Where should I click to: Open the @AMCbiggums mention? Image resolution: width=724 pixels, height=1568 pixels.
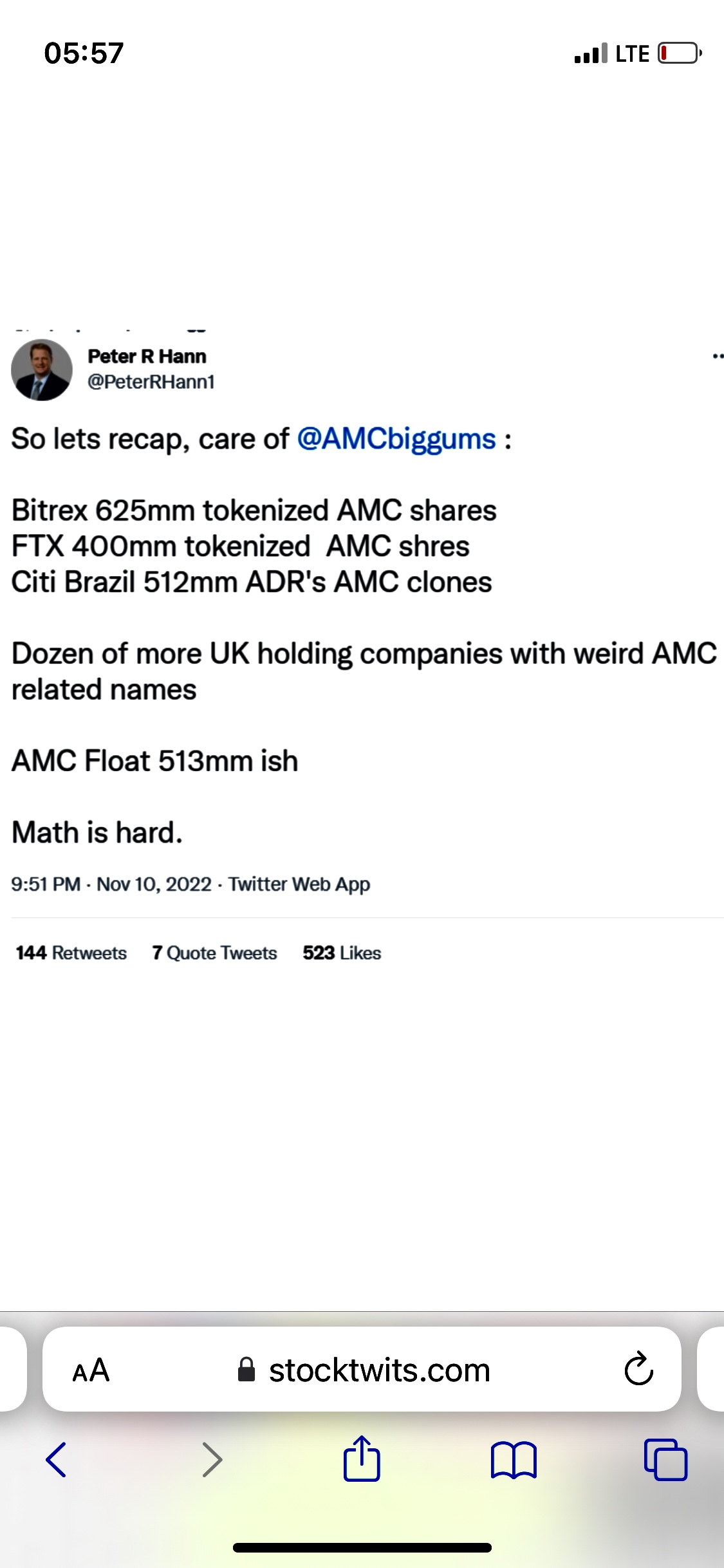pos(396,438)
